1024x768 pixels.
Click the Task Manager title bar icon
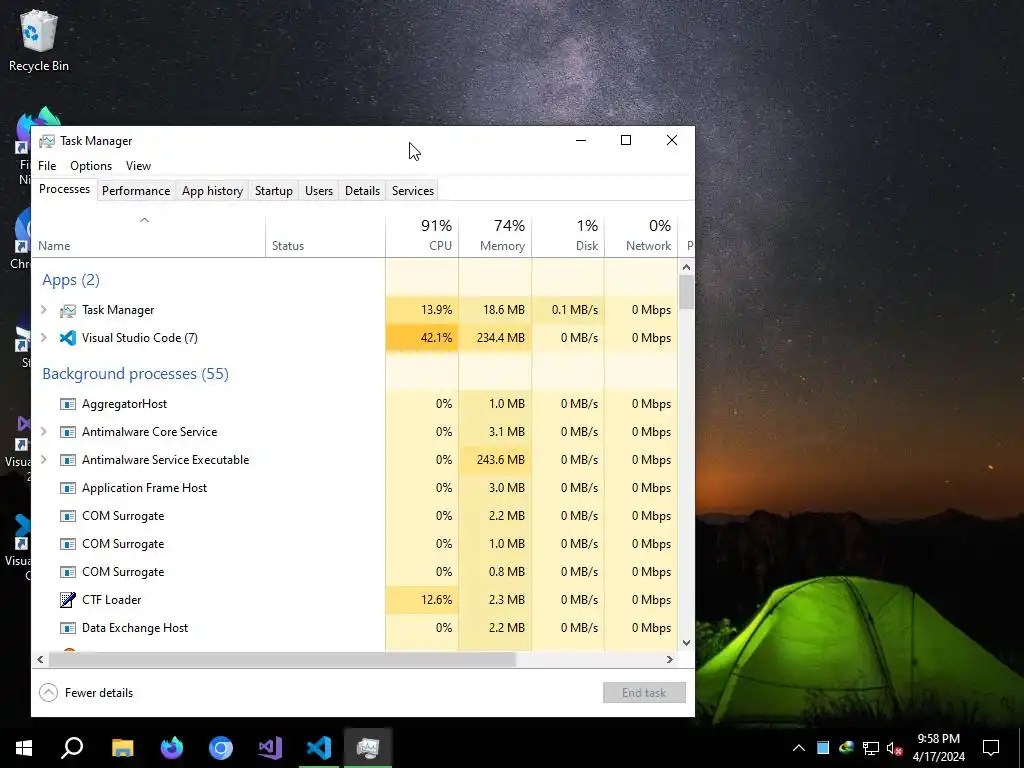46,141
